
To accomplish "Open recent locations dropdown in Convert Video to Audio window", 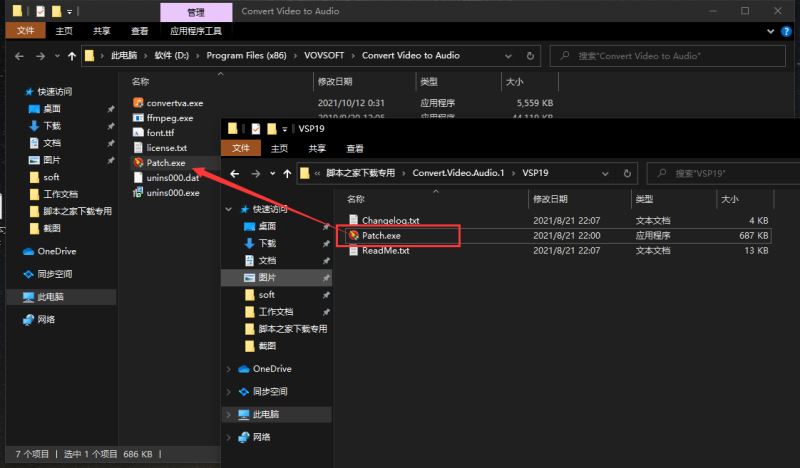I will pyautogui.click(x=57, y=56).
